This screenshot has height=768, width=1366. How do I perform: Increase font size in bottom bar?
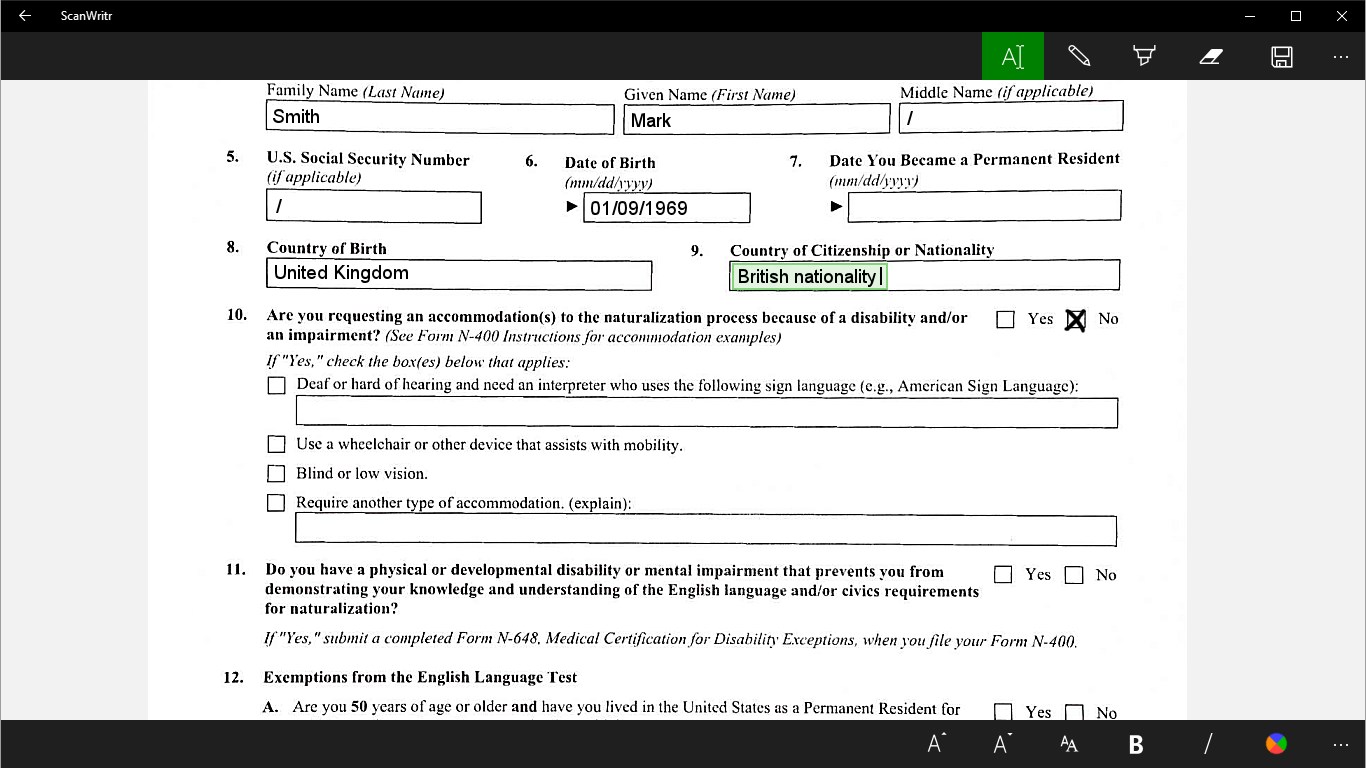(937, 743)
